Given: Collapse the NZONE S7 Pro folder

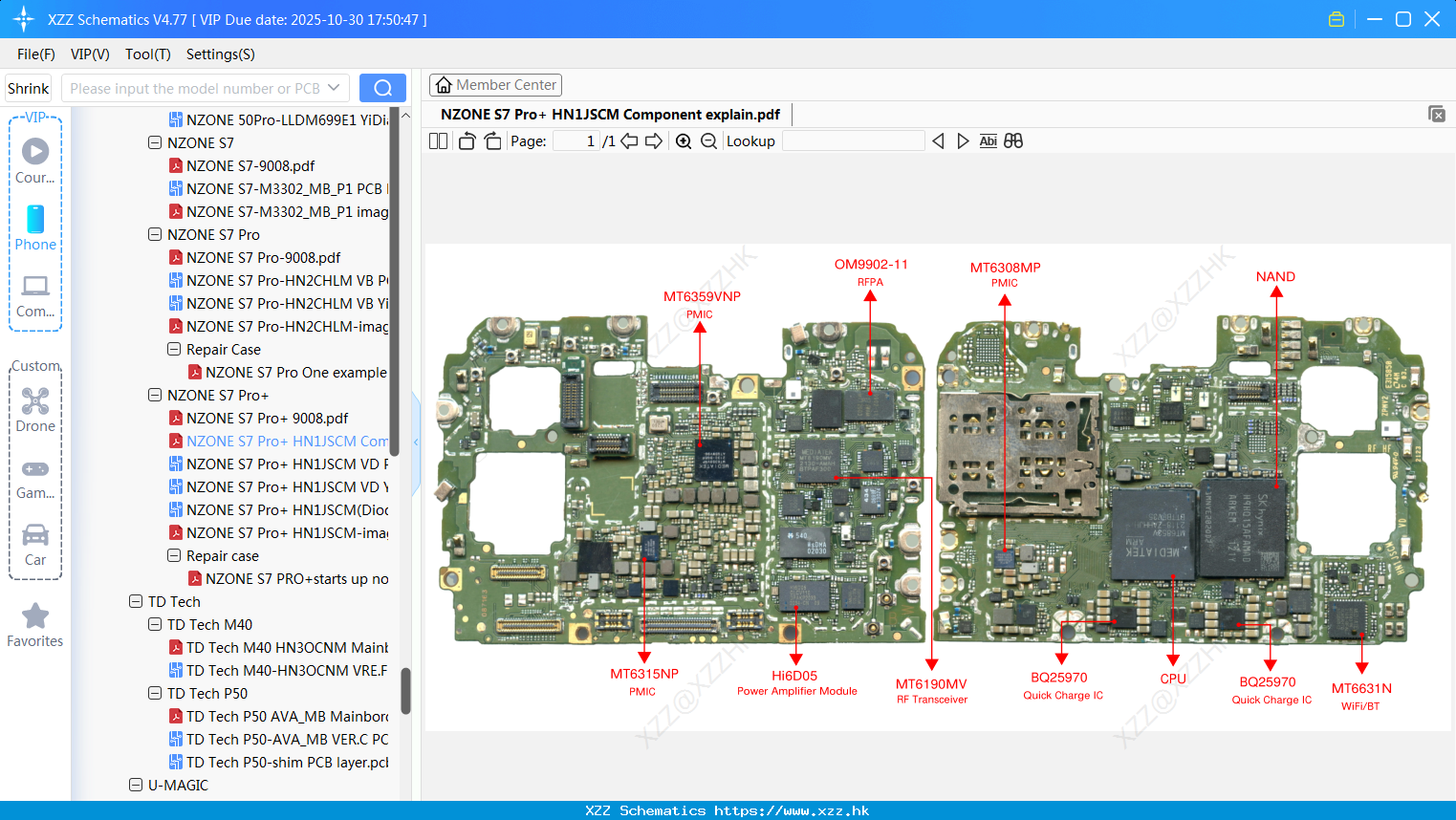Looking at the screenshot, I should point(155,234).
